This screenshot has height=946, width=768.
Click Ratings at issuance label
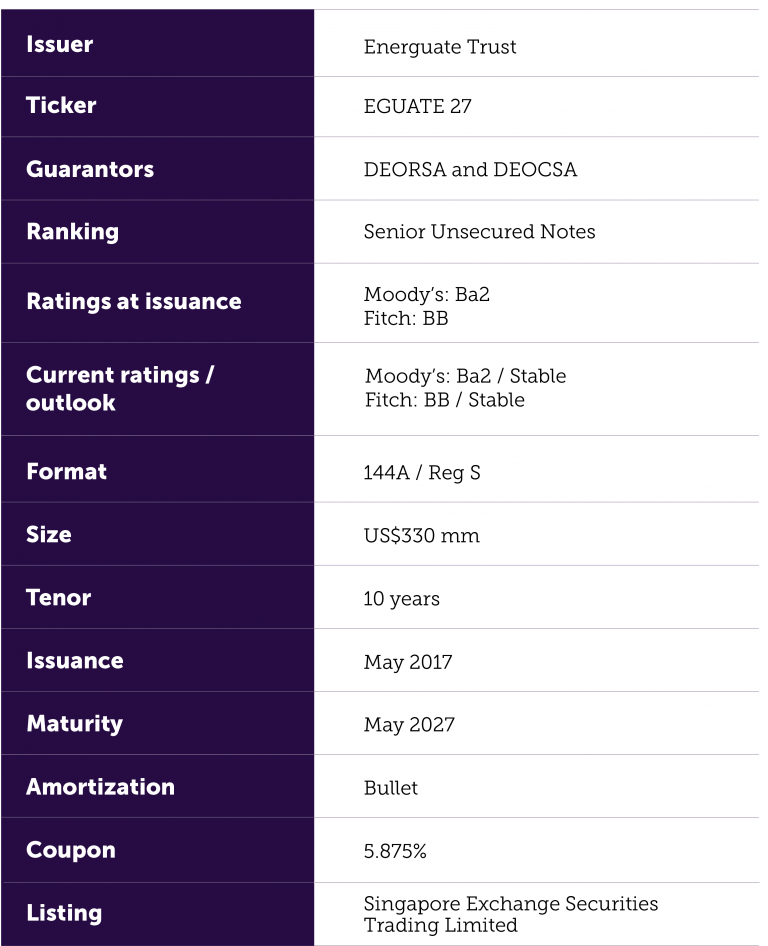(x=134, y=301)
